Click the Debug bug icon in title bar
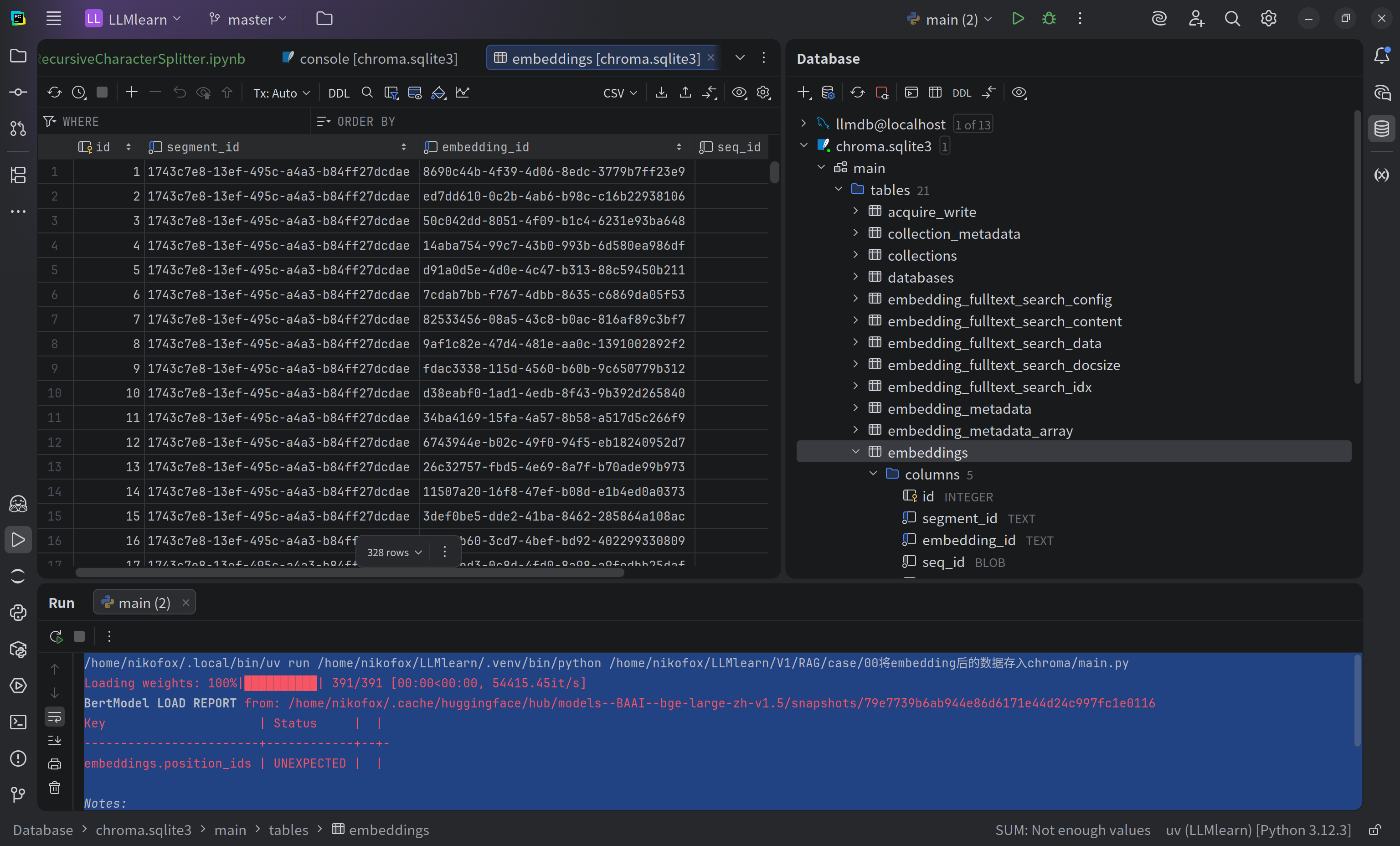The height and width of the screenshot is (846, 1400). coord(1049,19)
